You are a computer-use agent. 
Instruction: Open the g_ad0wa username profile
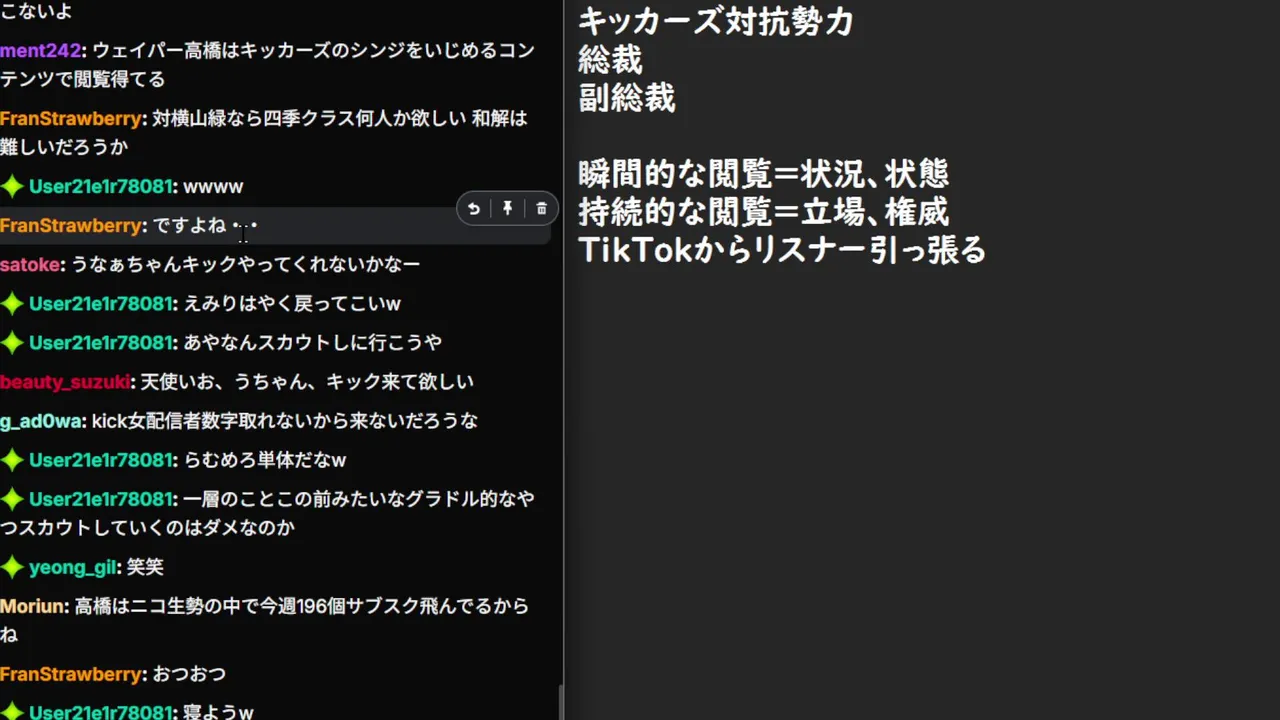click(x=41, y=421)
